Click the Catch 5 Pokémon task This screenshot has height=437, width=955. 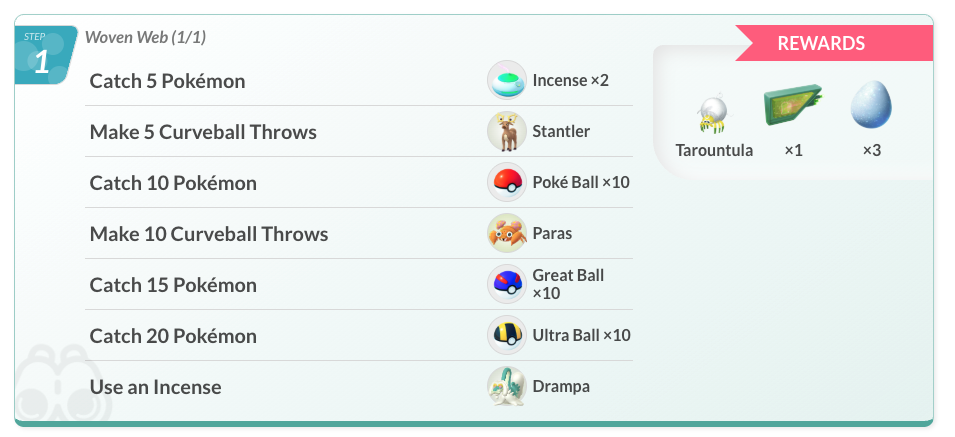click(167, 81)
